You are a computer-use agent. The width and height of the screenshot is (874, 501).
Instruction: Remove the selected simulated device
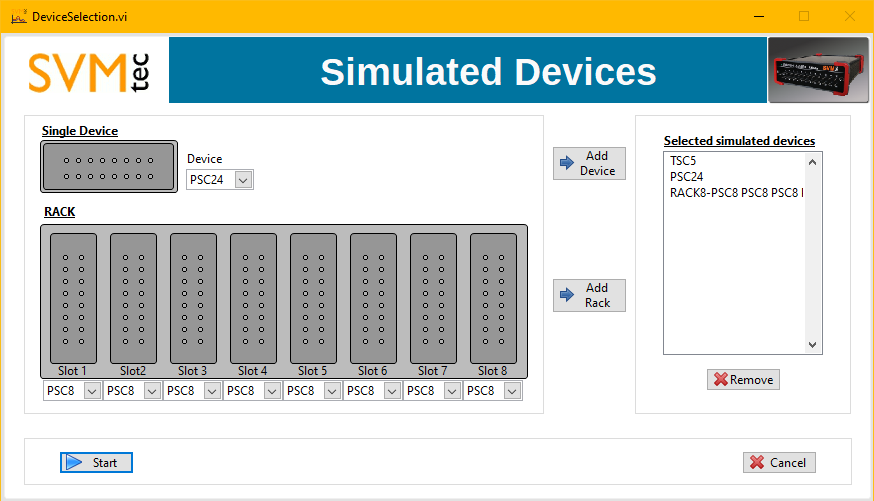point(743,380)
